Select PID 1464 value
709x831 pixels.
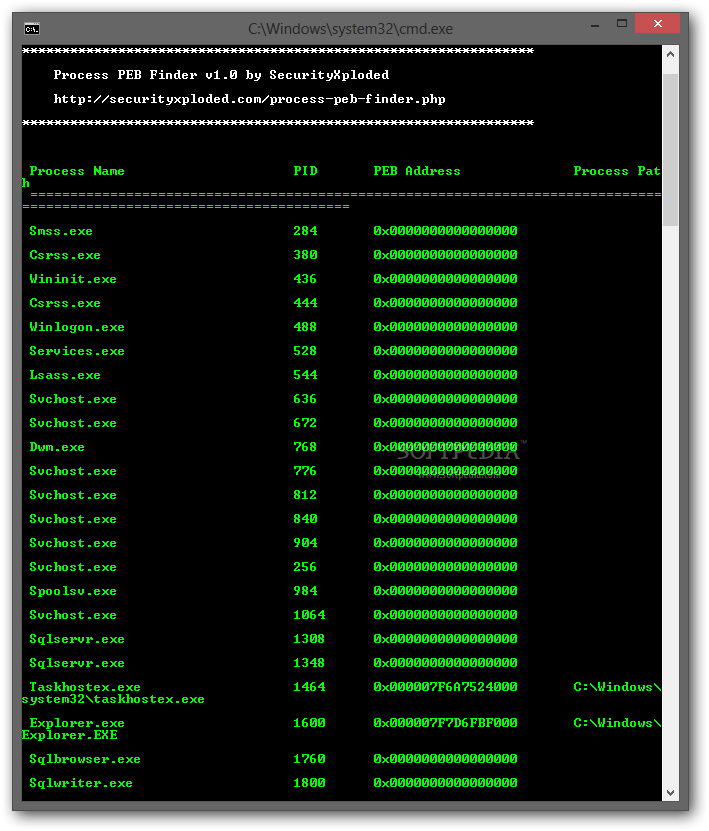(309, 687)
